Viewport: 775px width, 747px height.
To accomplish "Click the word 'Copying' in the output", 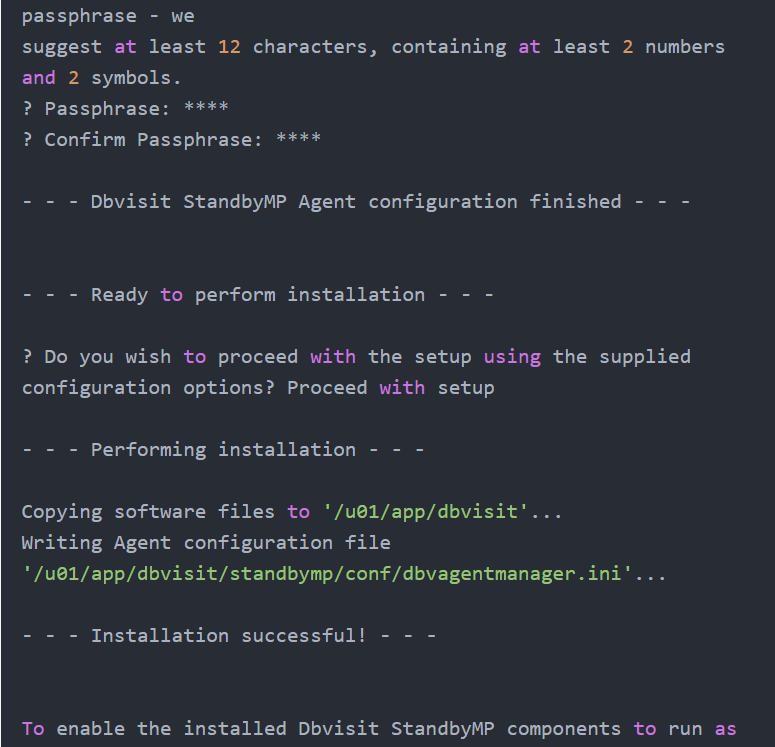I will (62, 511).
